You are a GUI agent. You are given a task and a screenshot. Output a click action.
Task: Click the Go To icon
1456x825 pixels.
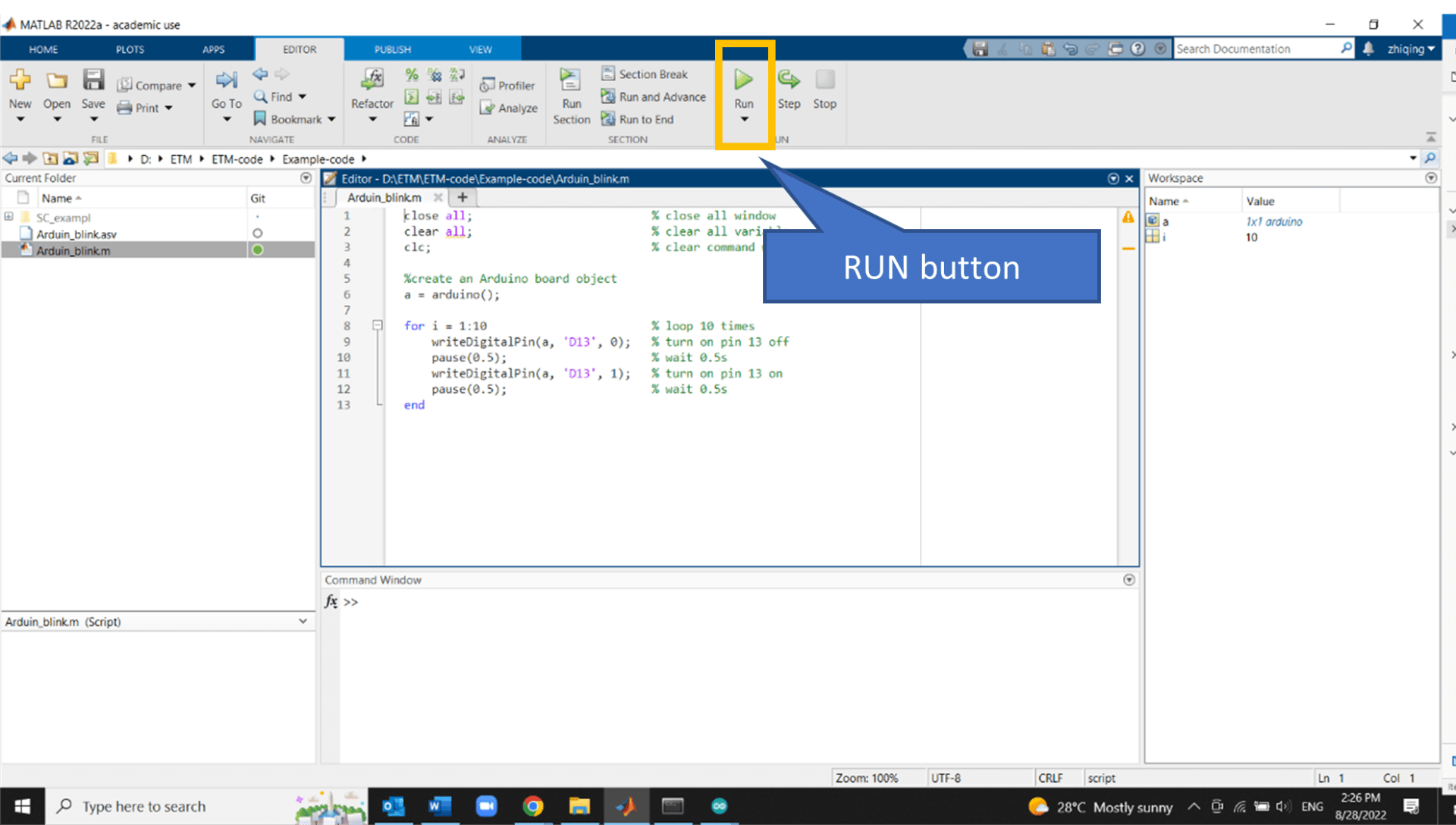click(x=226, y=80)
